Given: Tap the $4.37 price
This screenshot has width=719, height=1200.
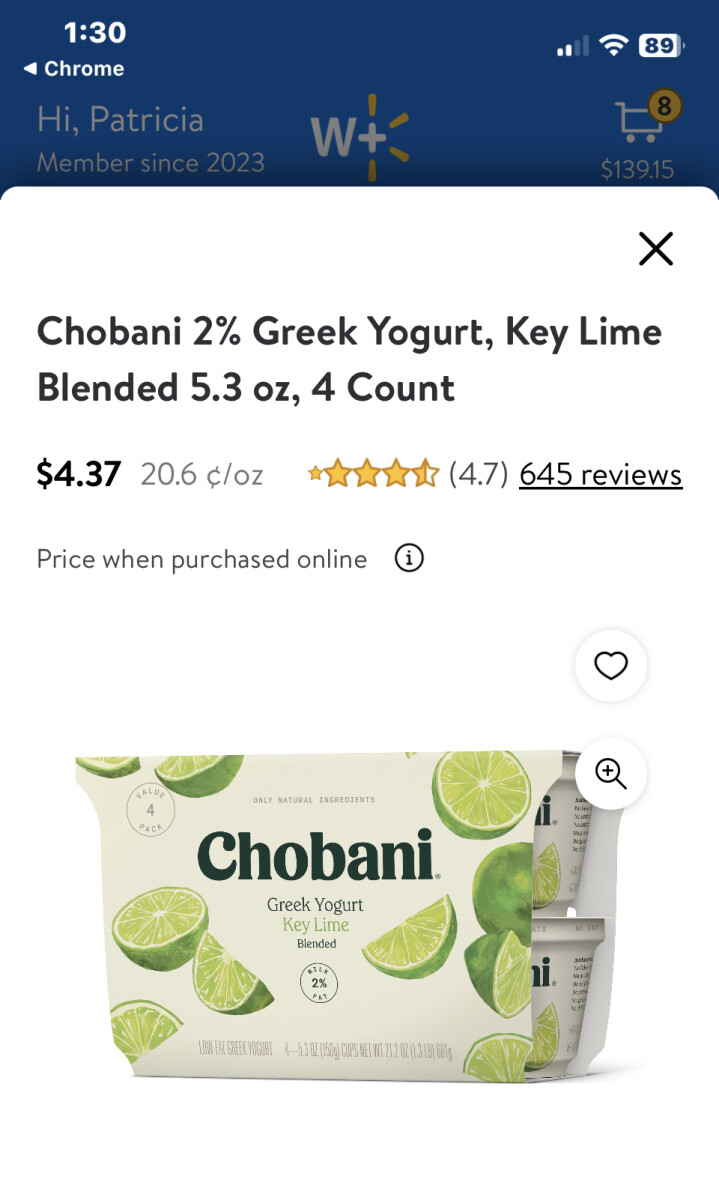Looking at the screenshot, I should point(79,473).
